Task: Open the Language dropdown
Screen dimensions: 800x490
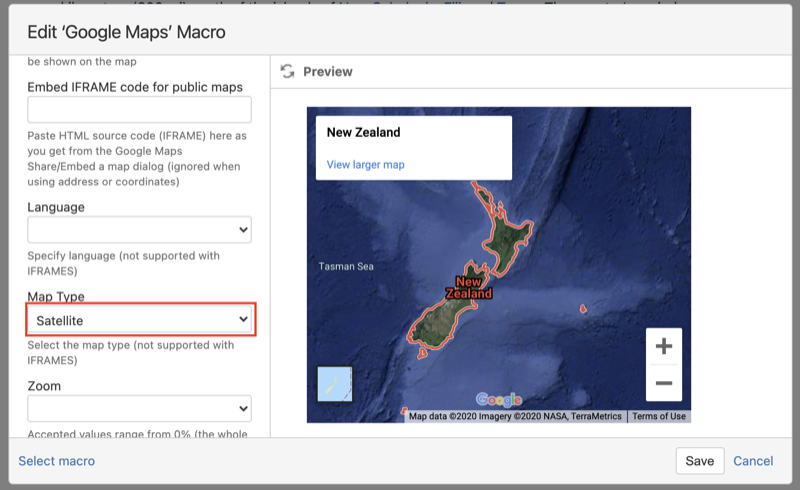Action: click(x=139, y=230)
